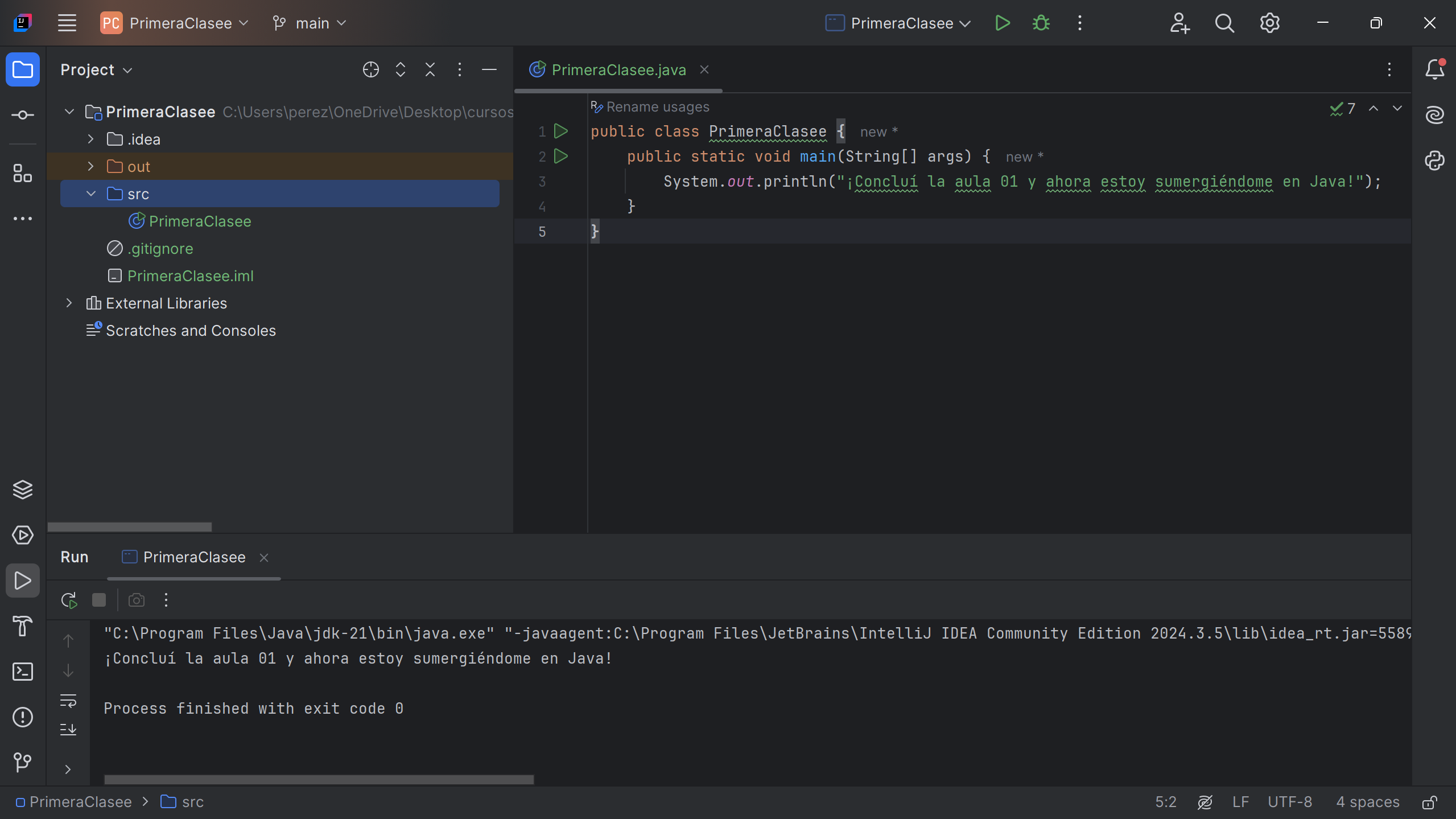Toggle soft-wrap in console output
1456x819 pixels.
tap(68, 701)
